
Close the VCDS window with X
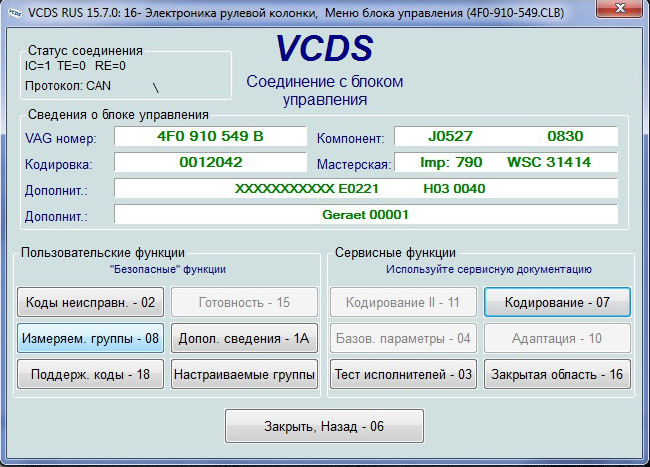point(620,8)
